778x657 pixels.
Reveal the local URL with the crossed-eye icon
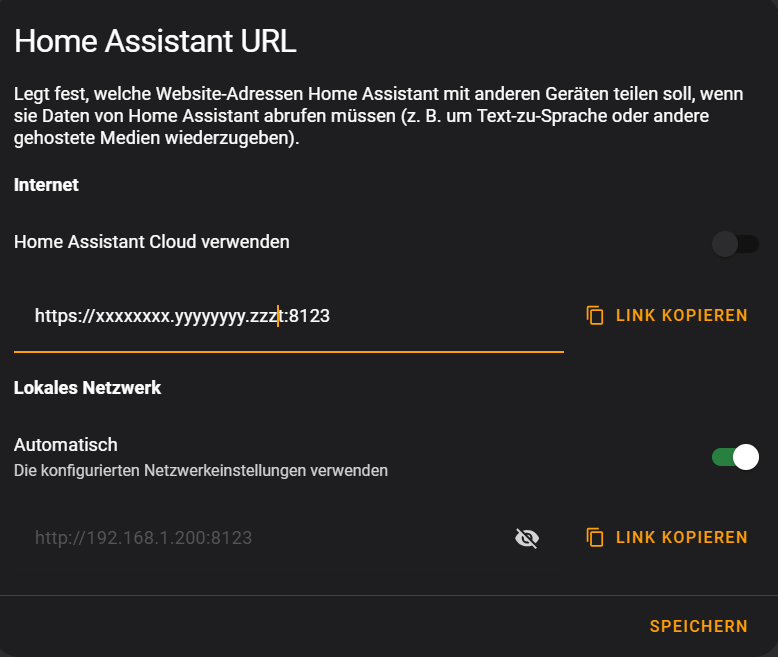(527, 538)
